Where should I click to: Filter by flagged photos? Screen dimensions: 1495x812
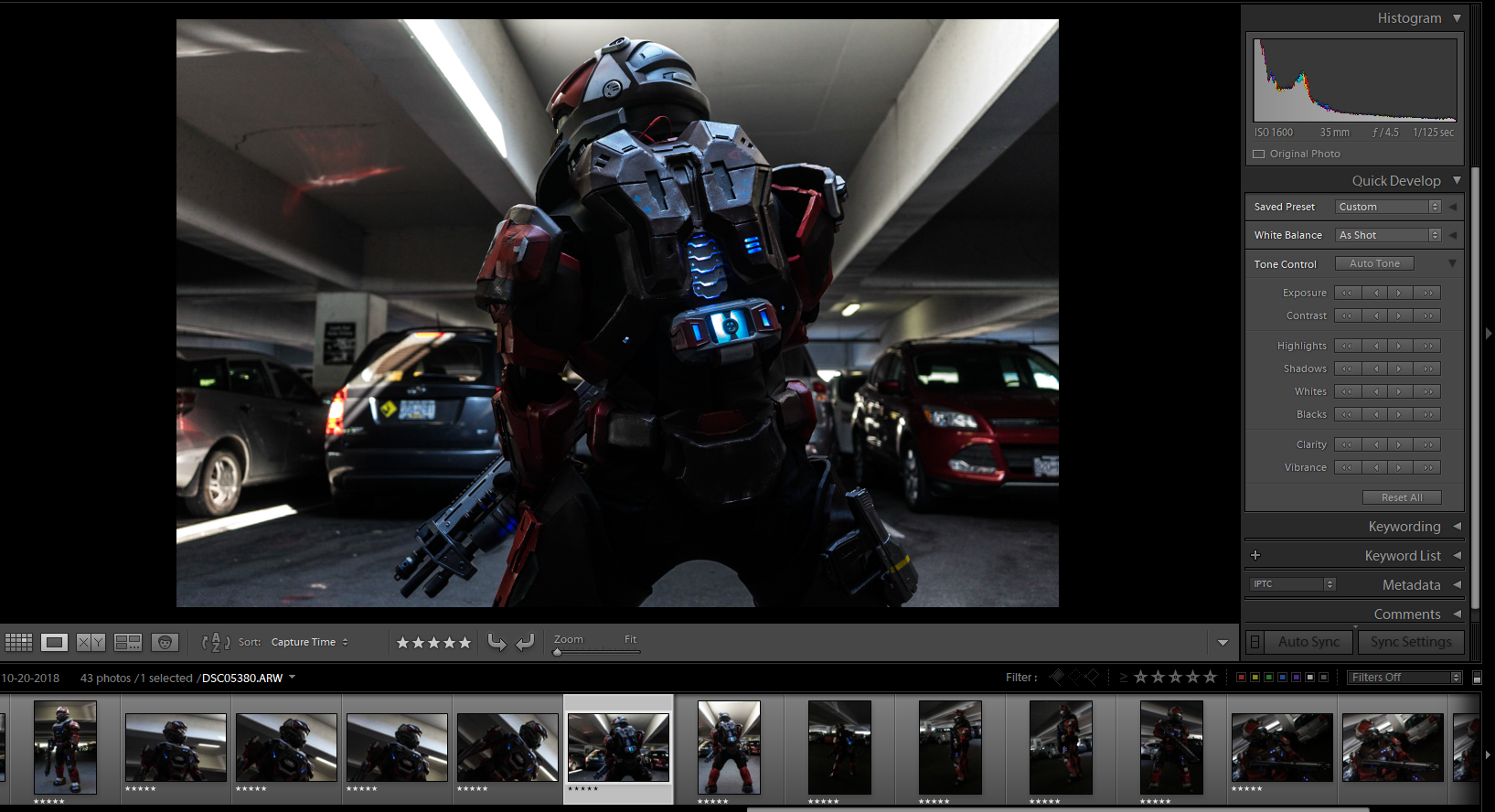pyautogui.click(x=1058, y=677)
